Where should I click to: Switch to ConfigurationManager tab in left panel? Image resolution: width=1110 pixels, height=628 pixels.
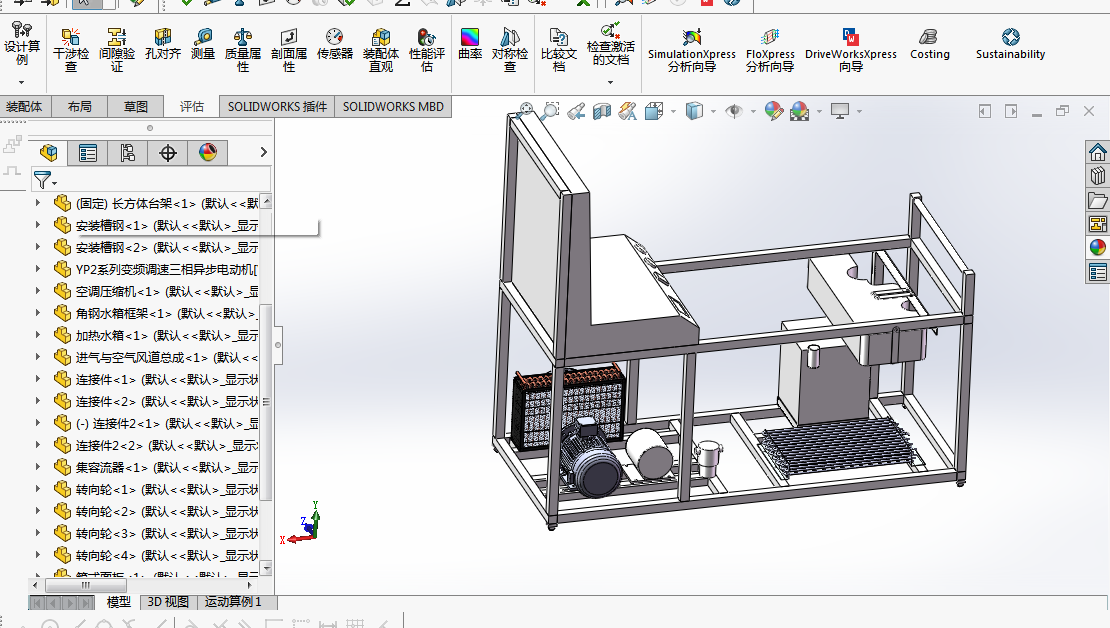tap(127, 153)
